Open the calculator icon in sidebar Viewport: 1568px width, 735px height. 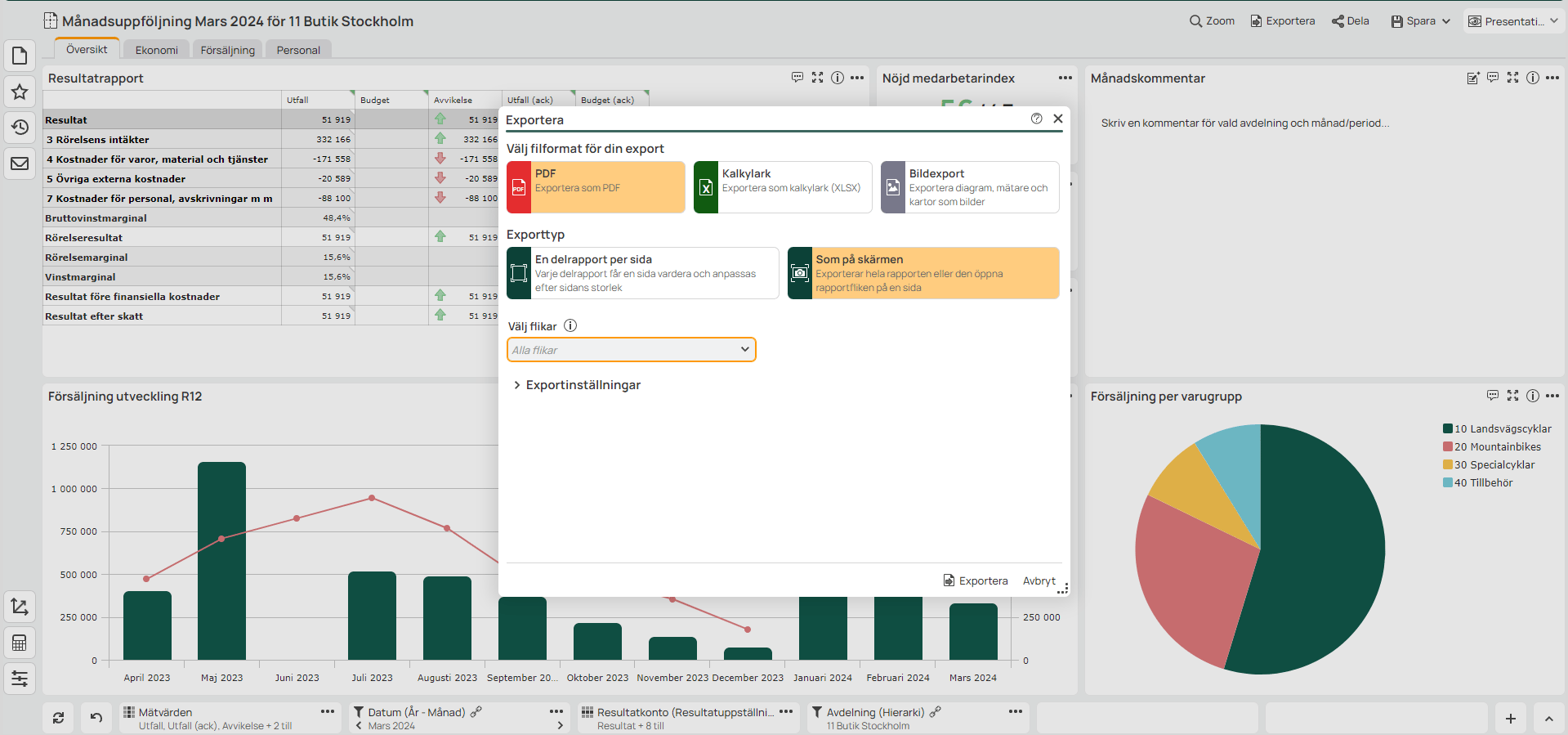(x=20, y=643)
